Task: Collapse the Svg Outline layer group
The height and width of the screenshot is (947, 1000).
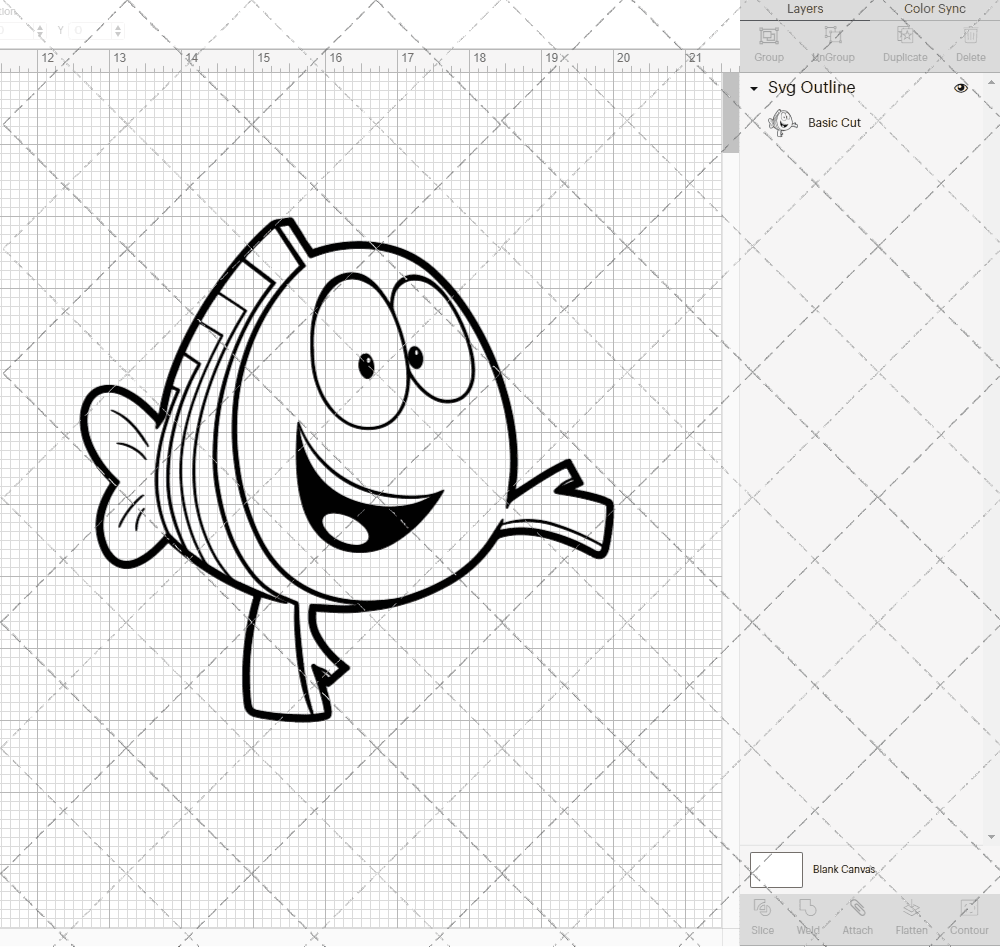Action: 753,88
